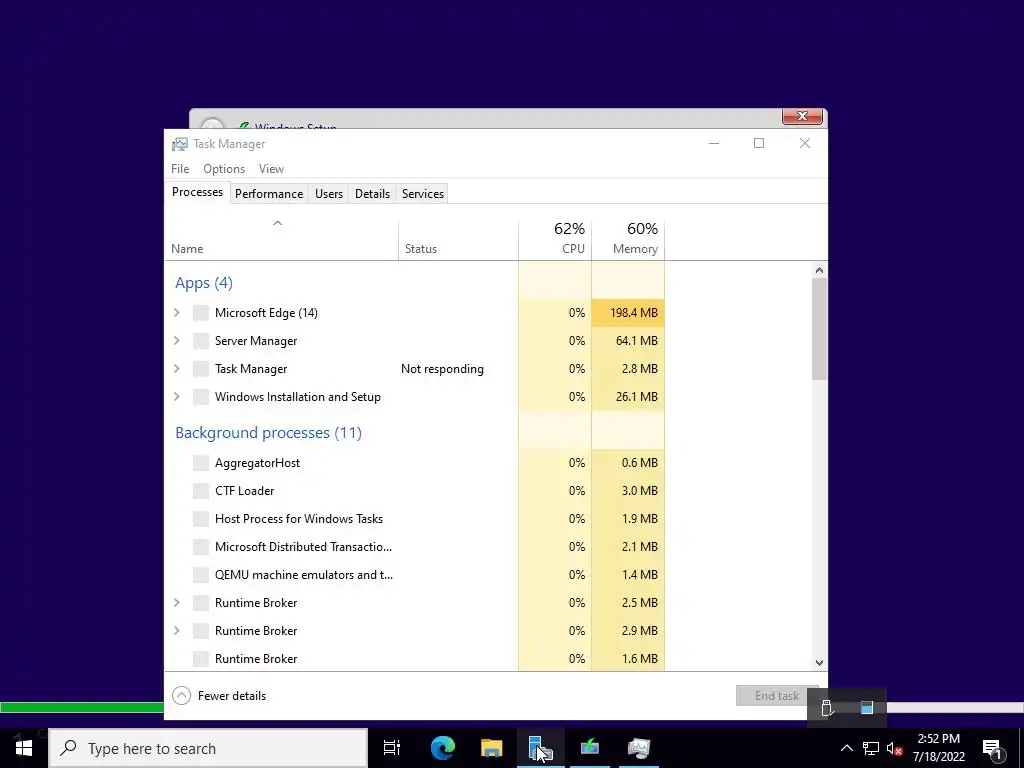Sort by the CPU column header
Screen dimensions: 1024x768
click(555, 240)
